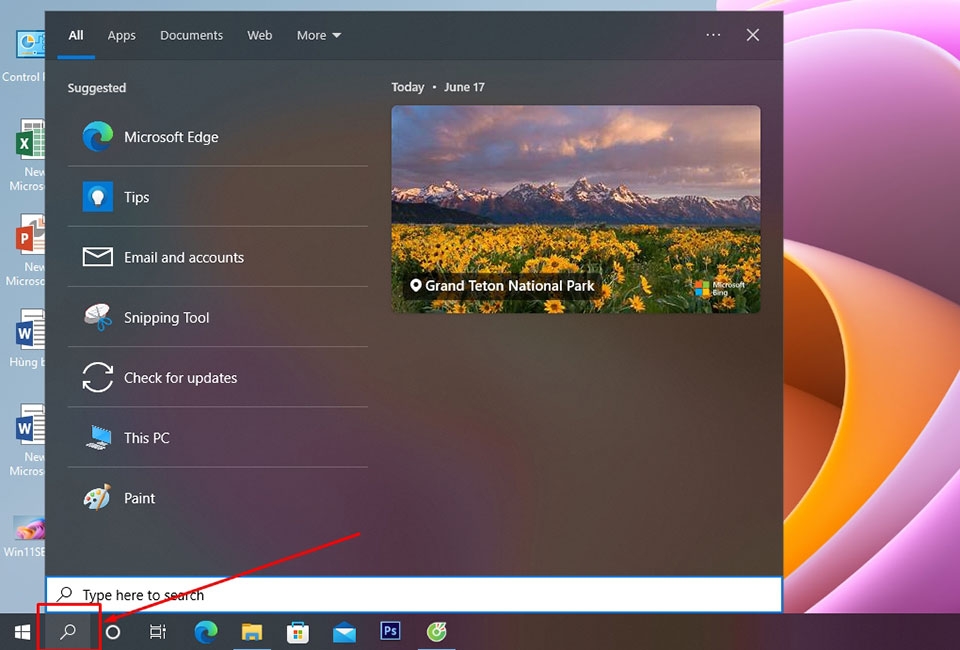Image resolution: width=960 pixels, height=650 pixels.
Task: Expand the More filter dropdown
Action: (317, 35)
